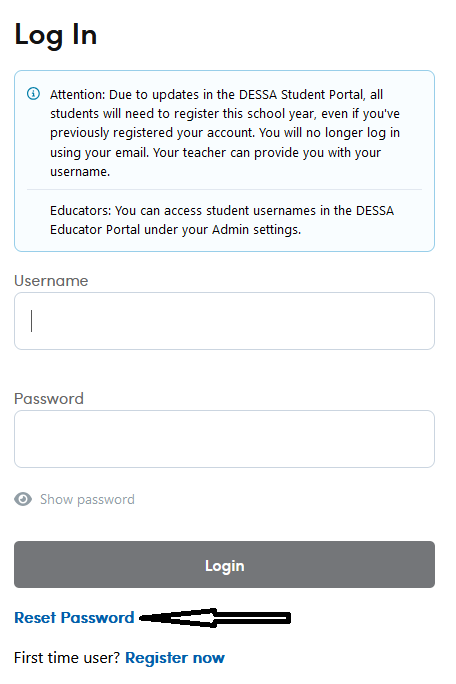The height and width of the screenshot is (684, 456).
Task: Click the Attention paragraph about DESSA Student Portal
Action: click(225, 133)
